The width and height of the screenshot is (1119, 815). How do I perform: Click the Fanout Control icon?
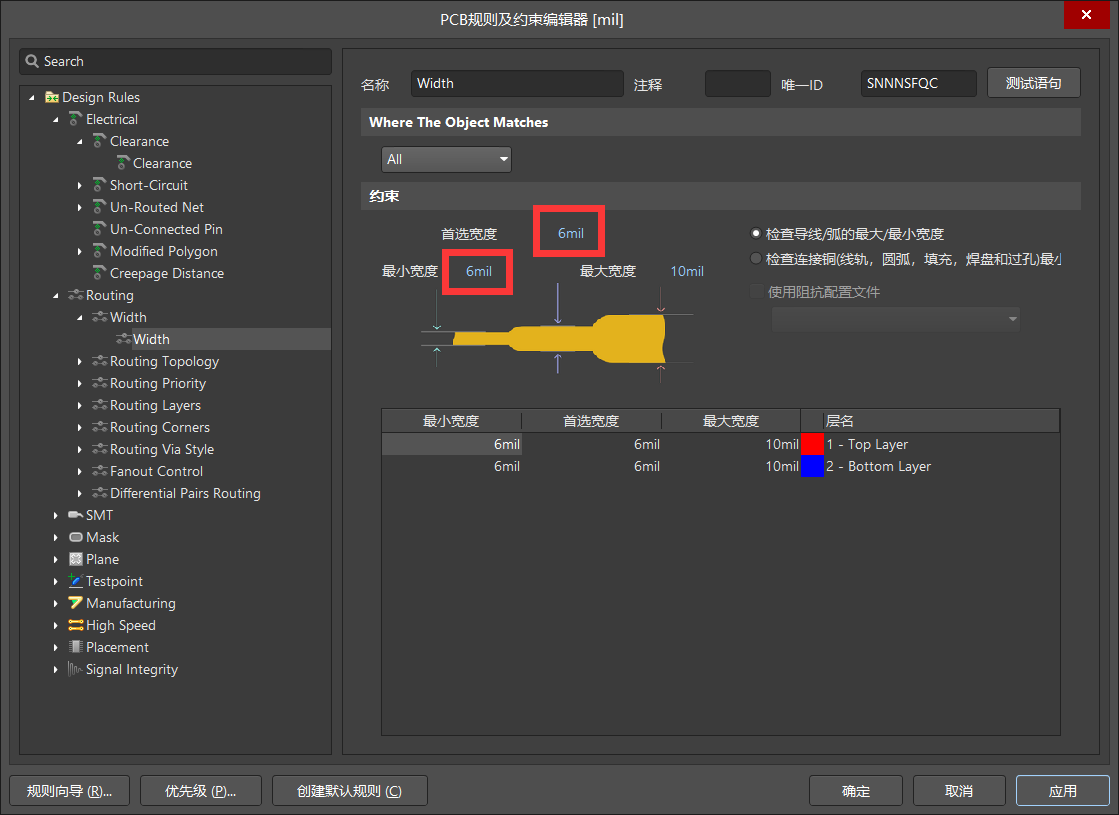100,472
